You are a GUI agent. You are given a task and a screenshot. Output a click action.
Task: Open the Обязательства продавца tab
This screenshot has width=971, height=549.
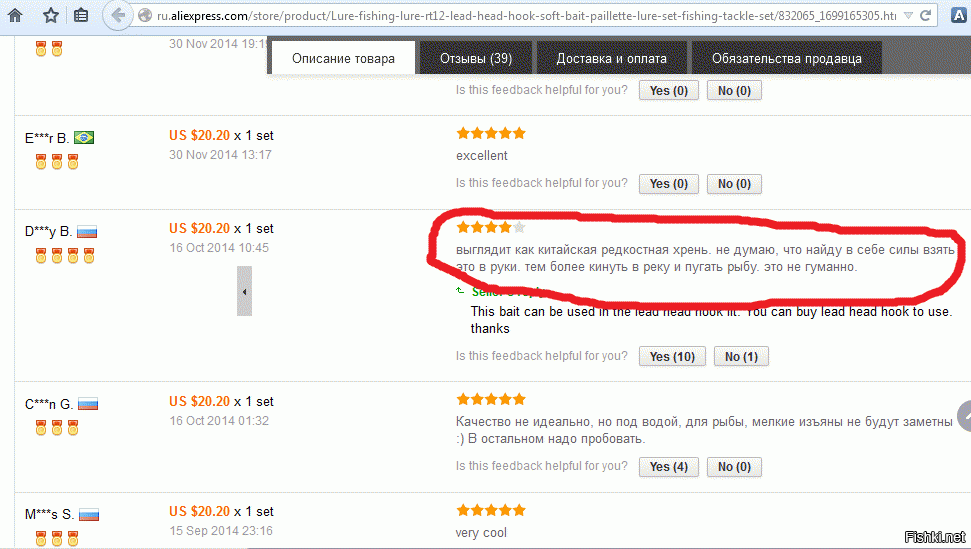pyautogui.click(x=786, y=58)
